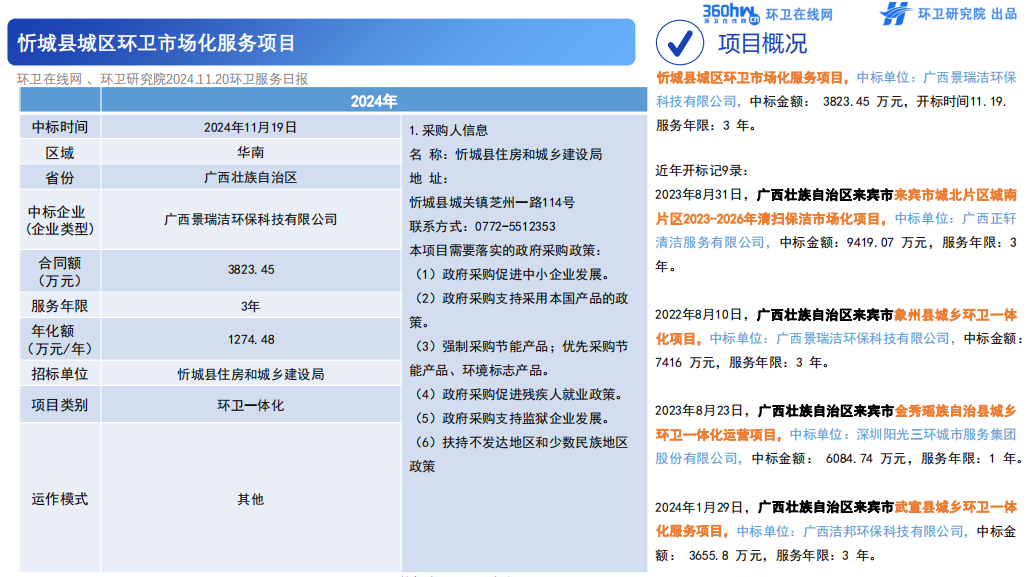Screen dimensions: 1031x577
Task: Click the 2024年1月29日 record date
Action: click(x=701, y=507)
